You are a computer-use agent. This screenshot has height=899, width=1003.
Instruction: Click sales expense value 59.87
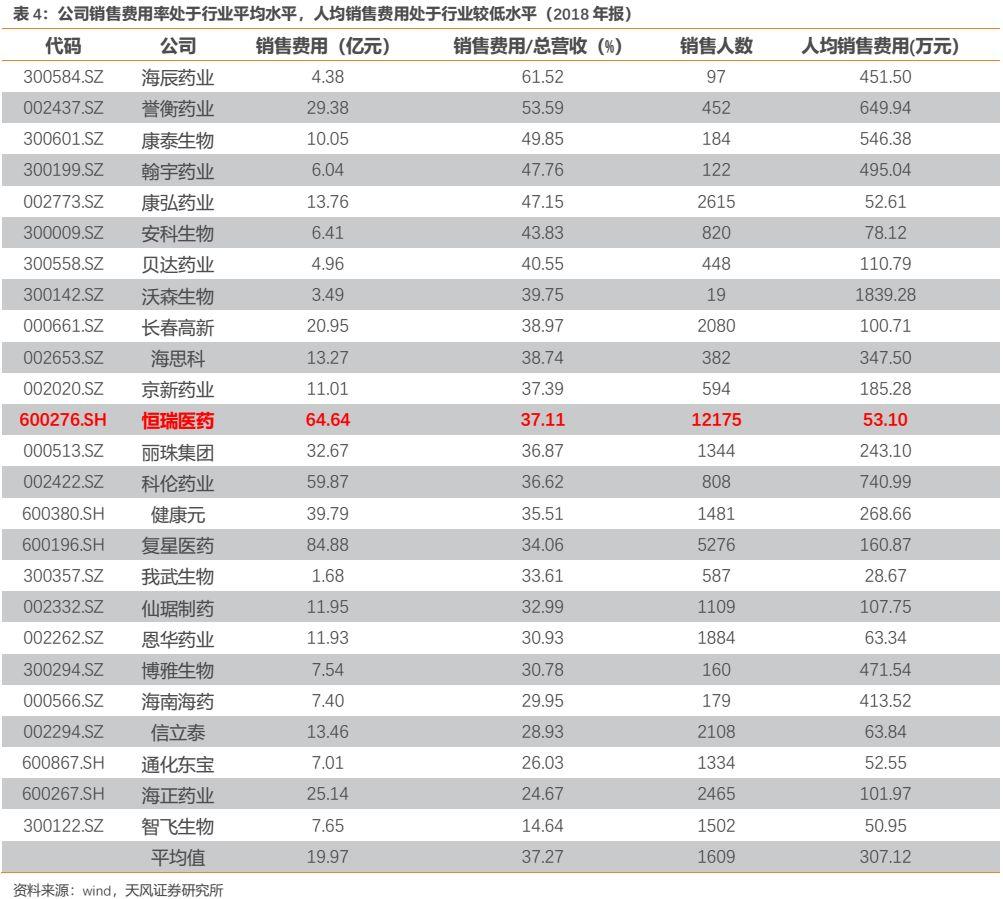click(x=328, y=482)
